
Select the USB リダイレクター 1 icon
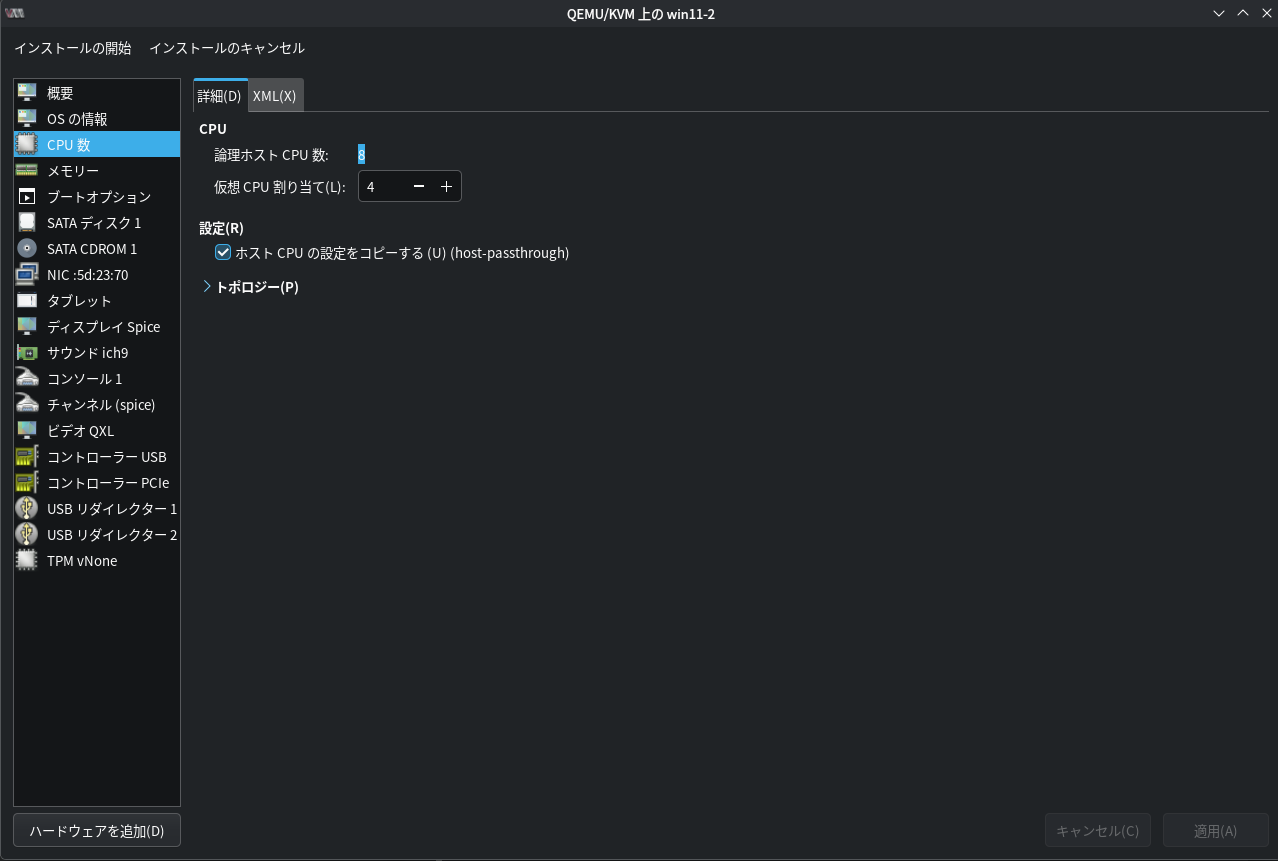coord(27,509)
